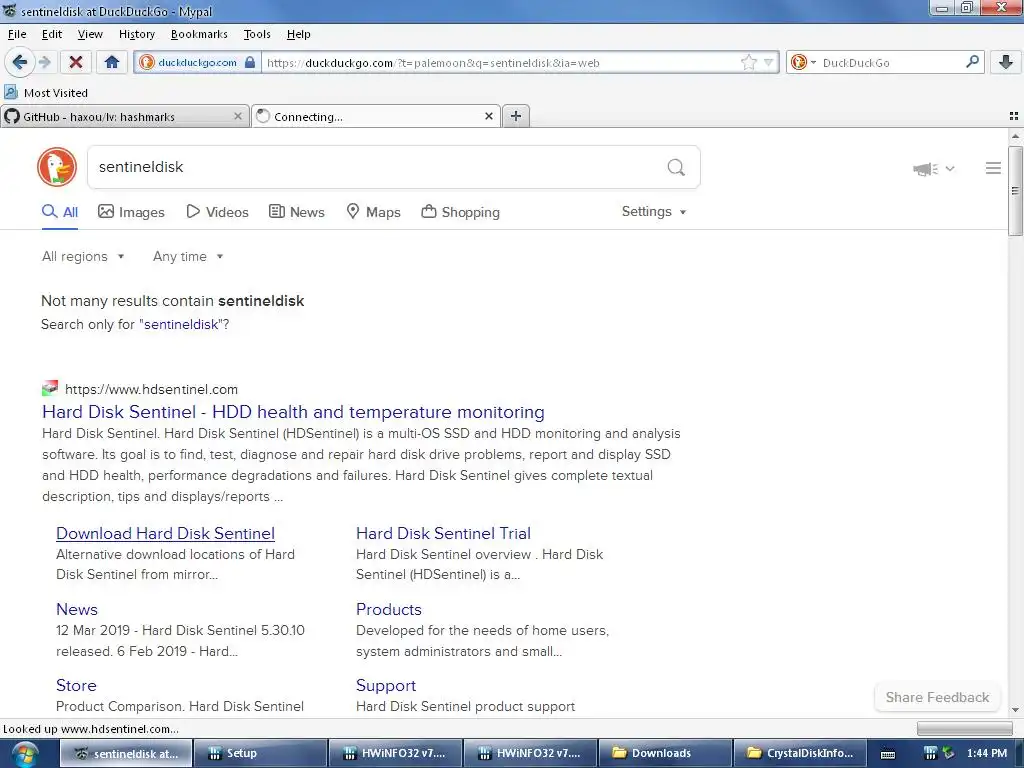This screenshot has width=1024, height=768.
Task: Open the News sitelink
Action: [77, 609]
